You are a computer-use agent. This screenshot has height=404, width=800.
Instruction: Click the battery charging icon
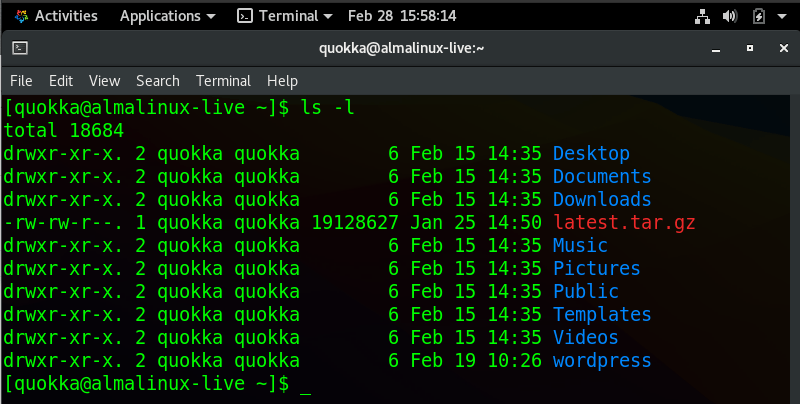[758, 16]
